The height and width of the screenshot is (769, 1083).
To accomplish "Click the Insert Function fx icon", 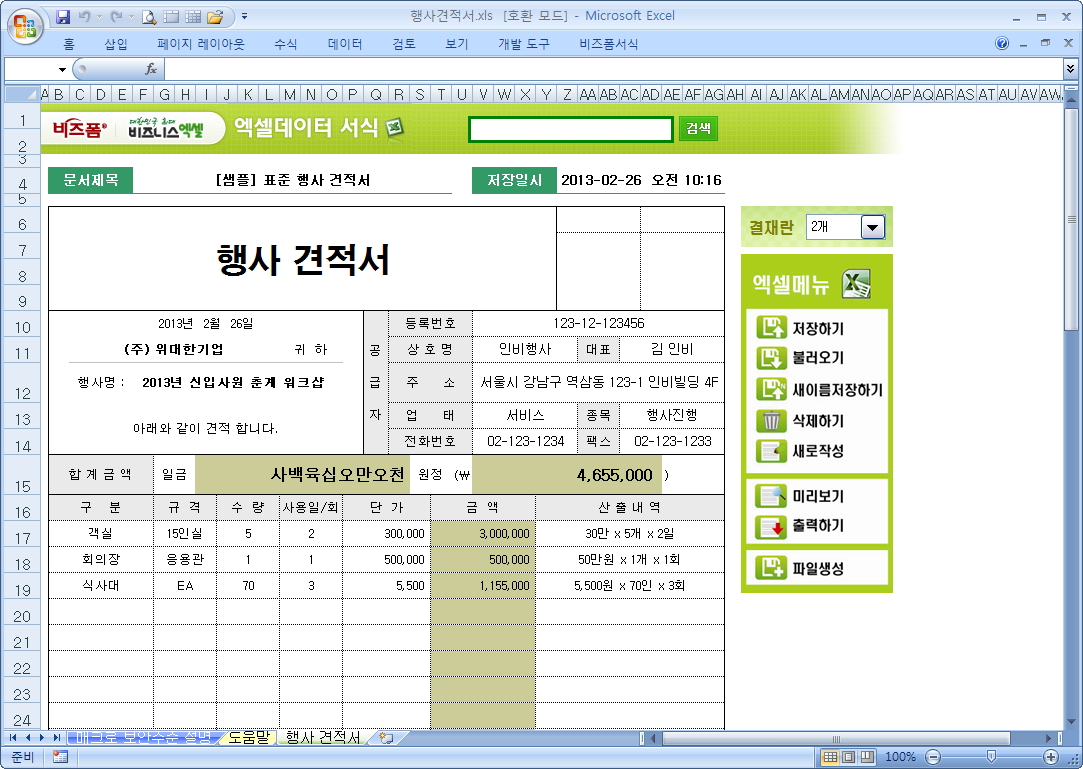I will 151,69.
